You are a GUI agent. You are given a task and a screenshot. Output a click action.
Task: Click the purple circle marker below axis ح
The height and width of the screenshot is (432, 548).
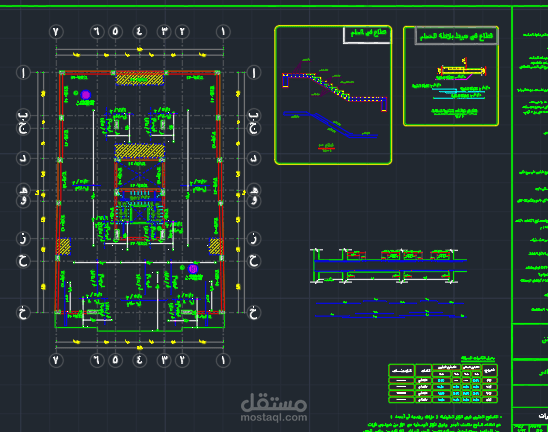click(193, 269)
